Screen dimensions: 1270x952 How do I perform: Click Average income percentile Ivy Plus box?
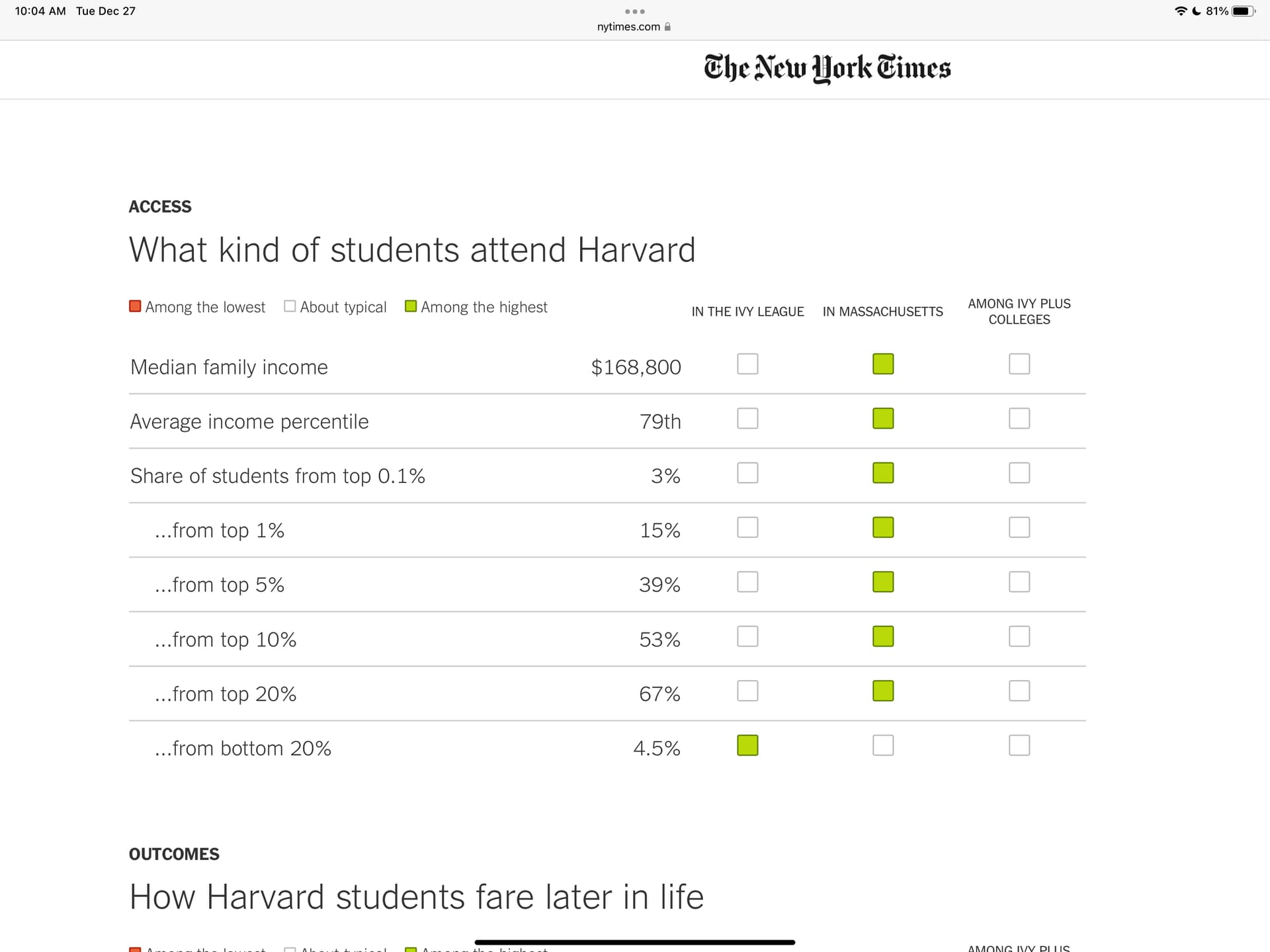[1019, 418]
